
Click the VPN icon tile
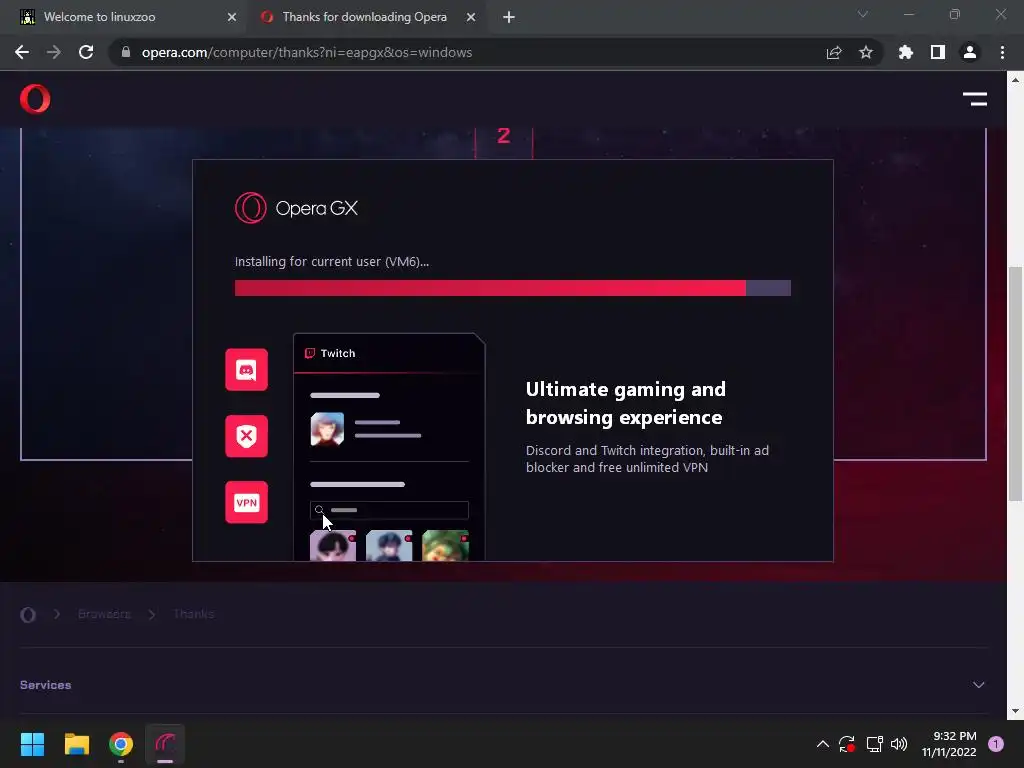pyautogui.click(x=246, y=502)
